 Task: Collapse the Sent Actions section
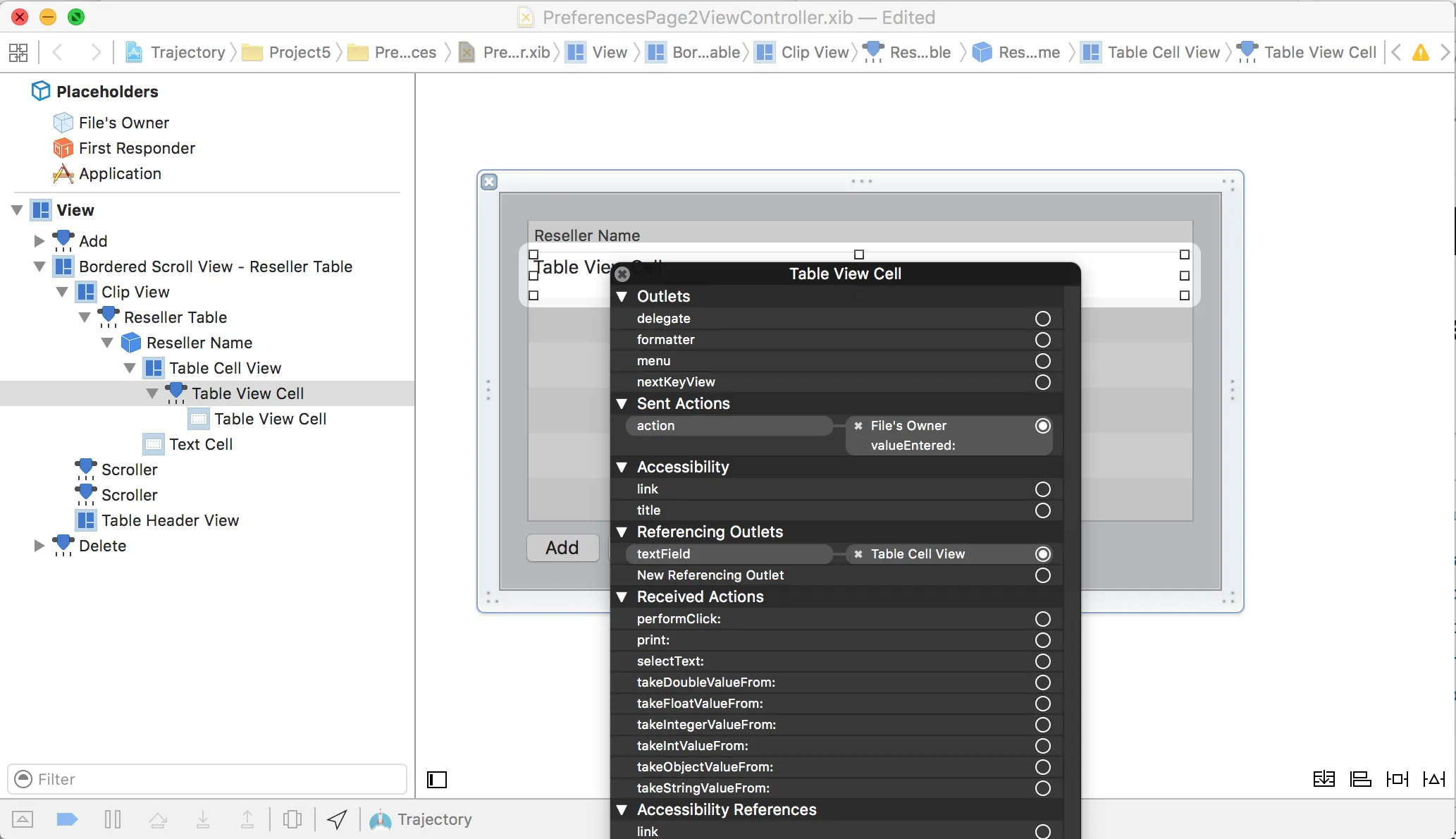[x=622, y=404]
